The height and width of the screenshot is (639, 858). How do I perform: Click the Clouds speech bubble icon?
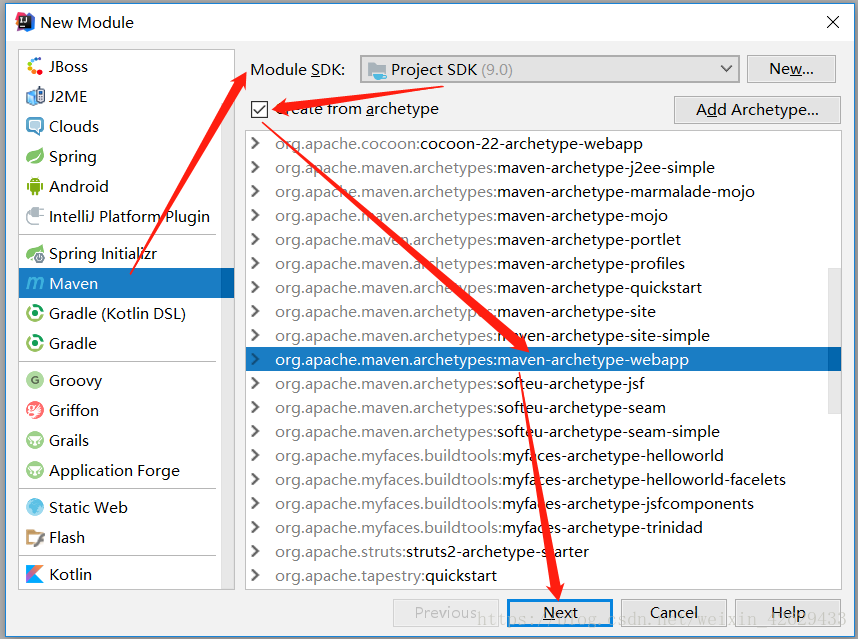pos(35,126)
